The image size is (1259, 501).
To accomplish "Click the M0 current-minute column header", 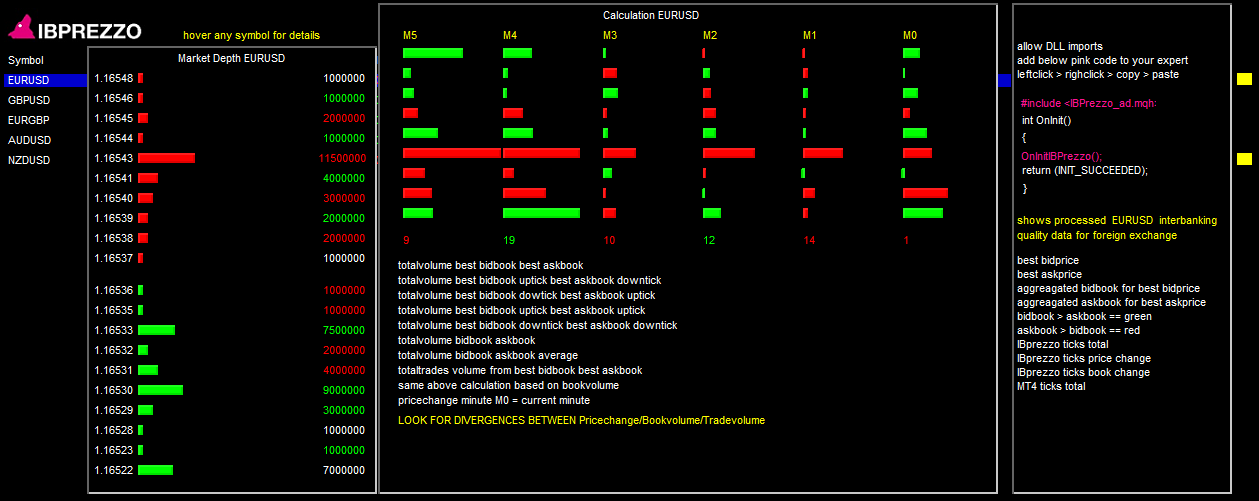I will 910,36.
